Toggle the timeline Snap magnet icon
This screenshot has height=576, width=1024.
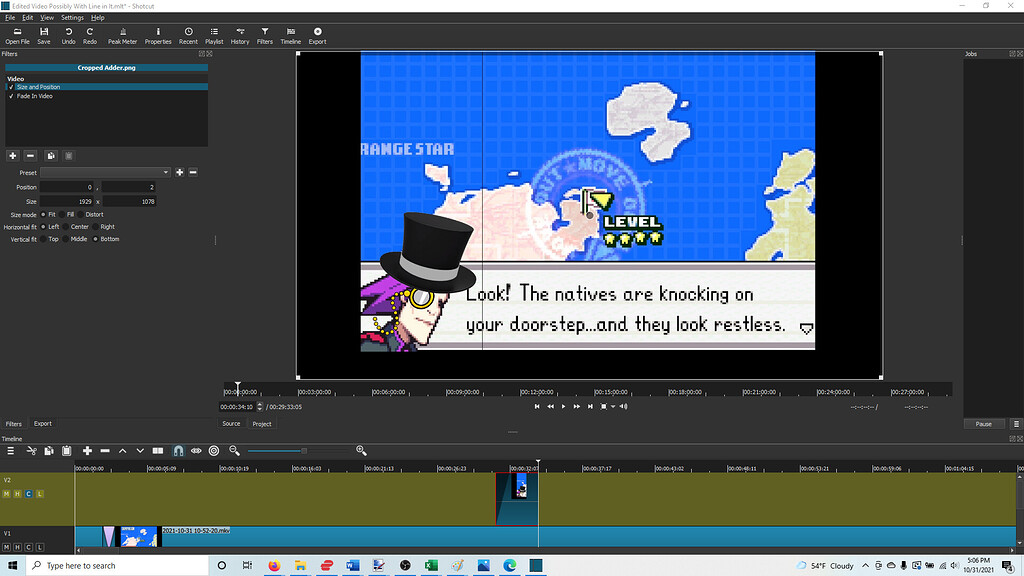(x=178, y=451)
